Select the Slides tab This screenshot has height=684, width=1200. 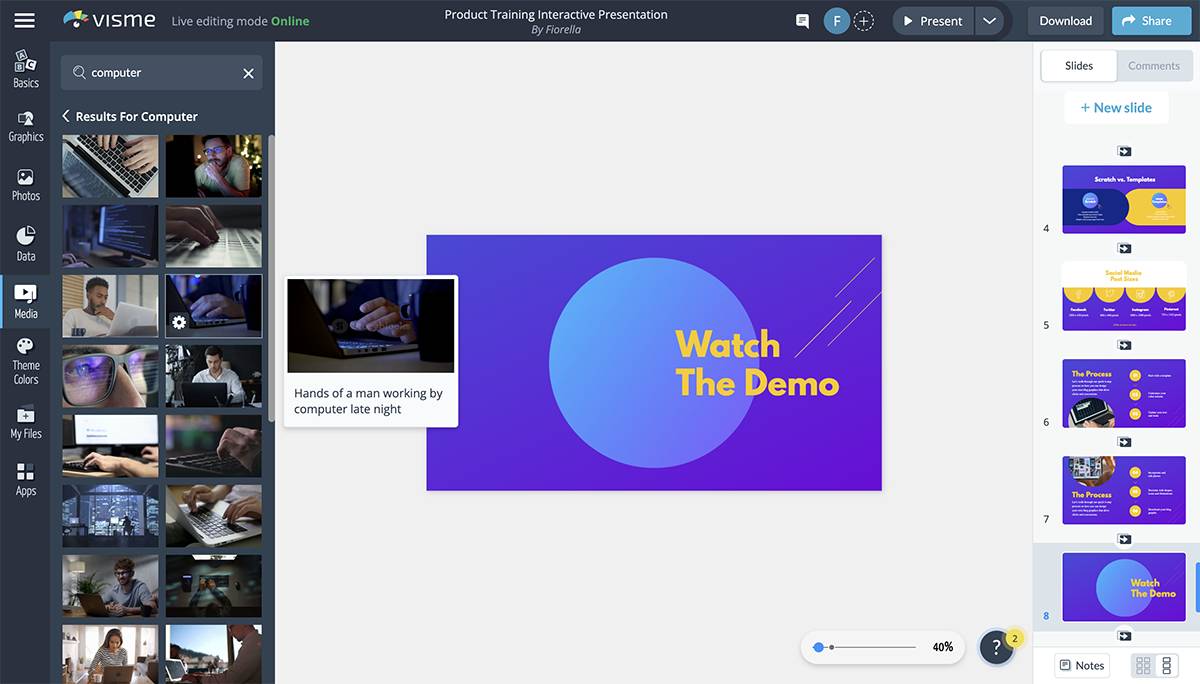tap(1079, 66)
